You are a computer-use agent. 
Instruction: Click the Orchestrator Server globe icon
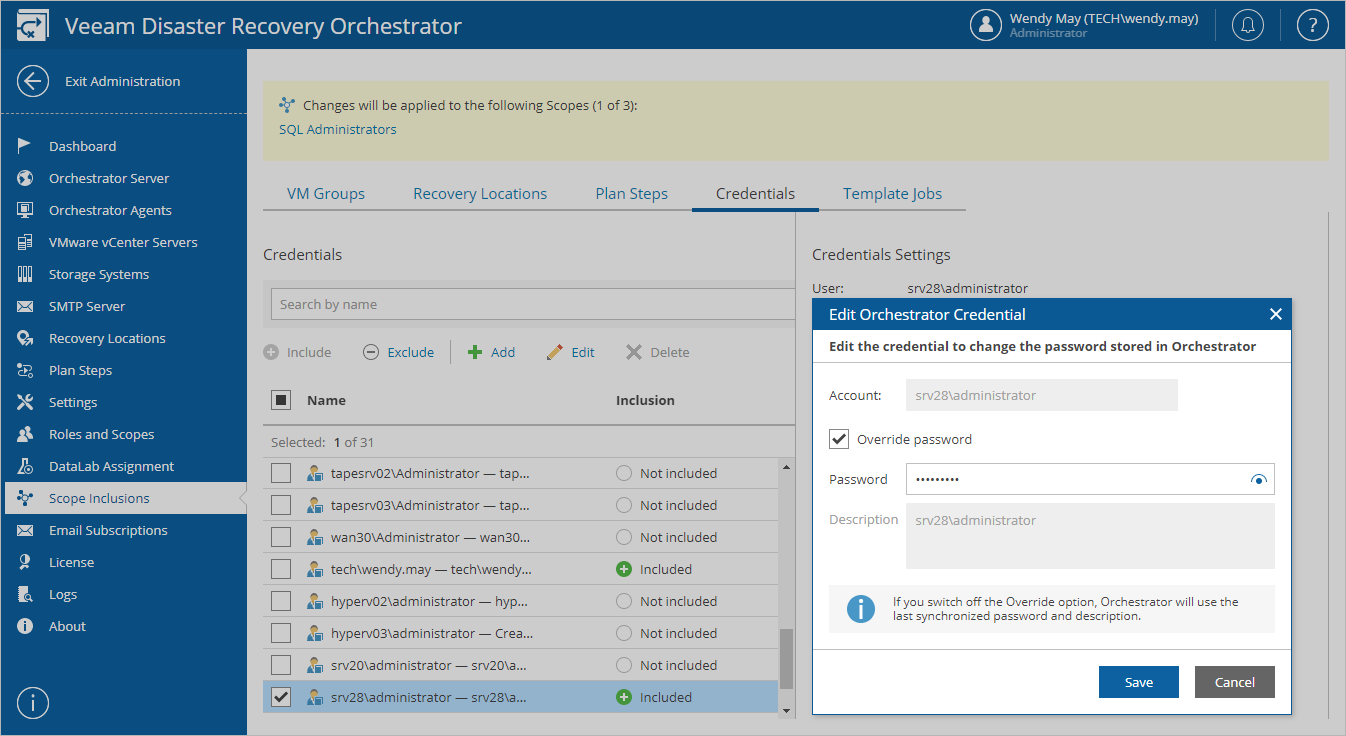click(26, 178)
